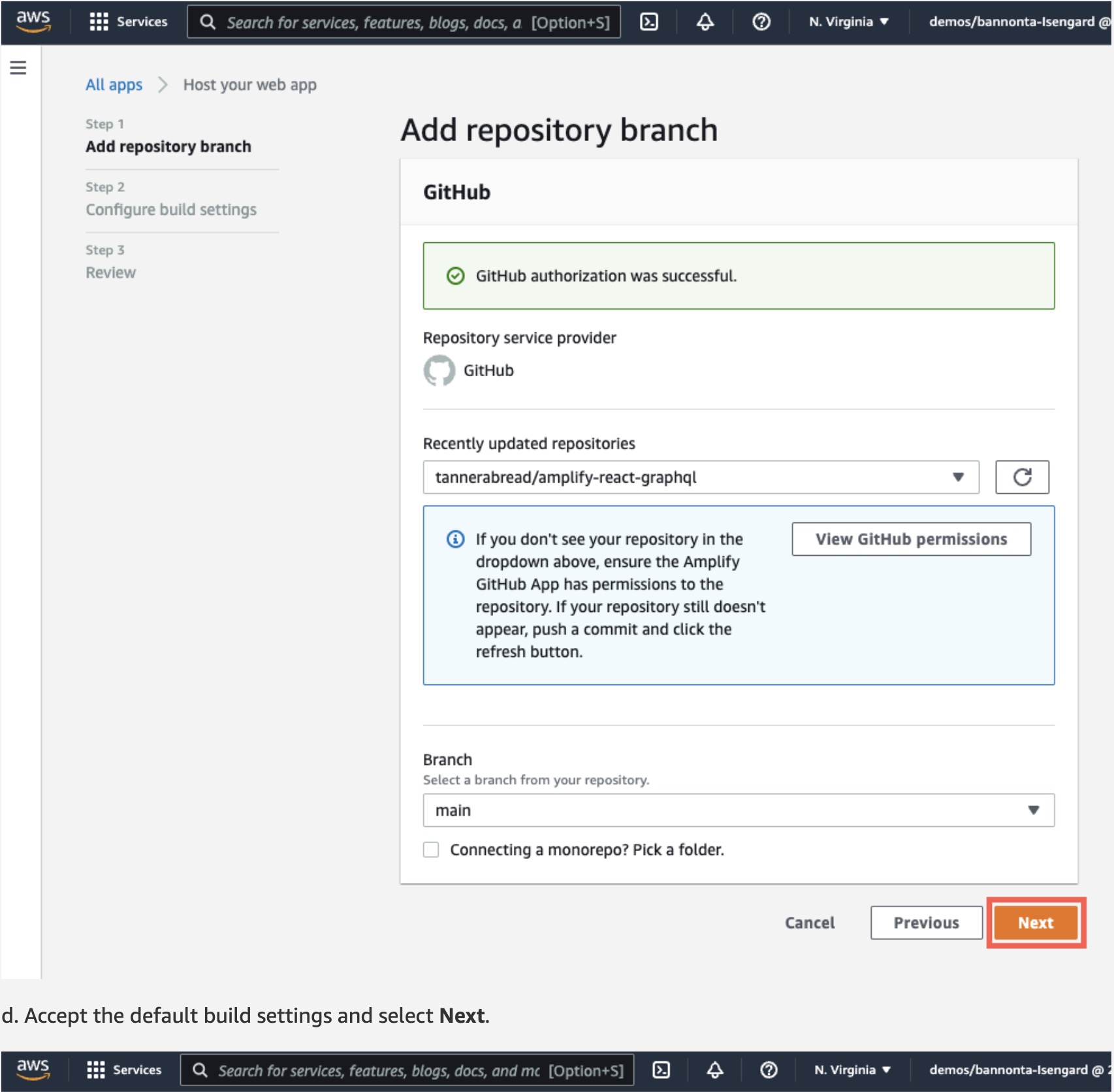The width and height of the screenshot is (1114, 1092).
Task: Open the hamburger side navigation menu
Action: pos(18,68)
